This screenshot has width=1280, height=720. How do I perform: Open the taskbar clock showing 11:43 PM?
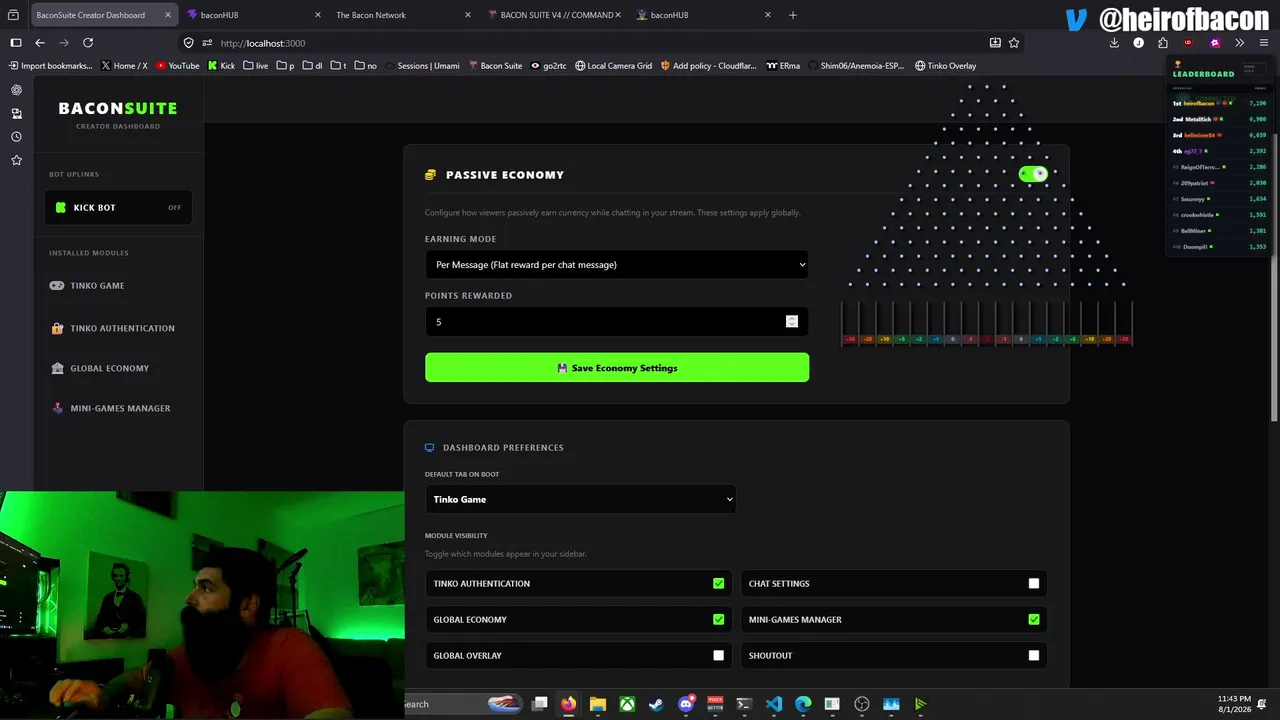tap(1235, 704)
